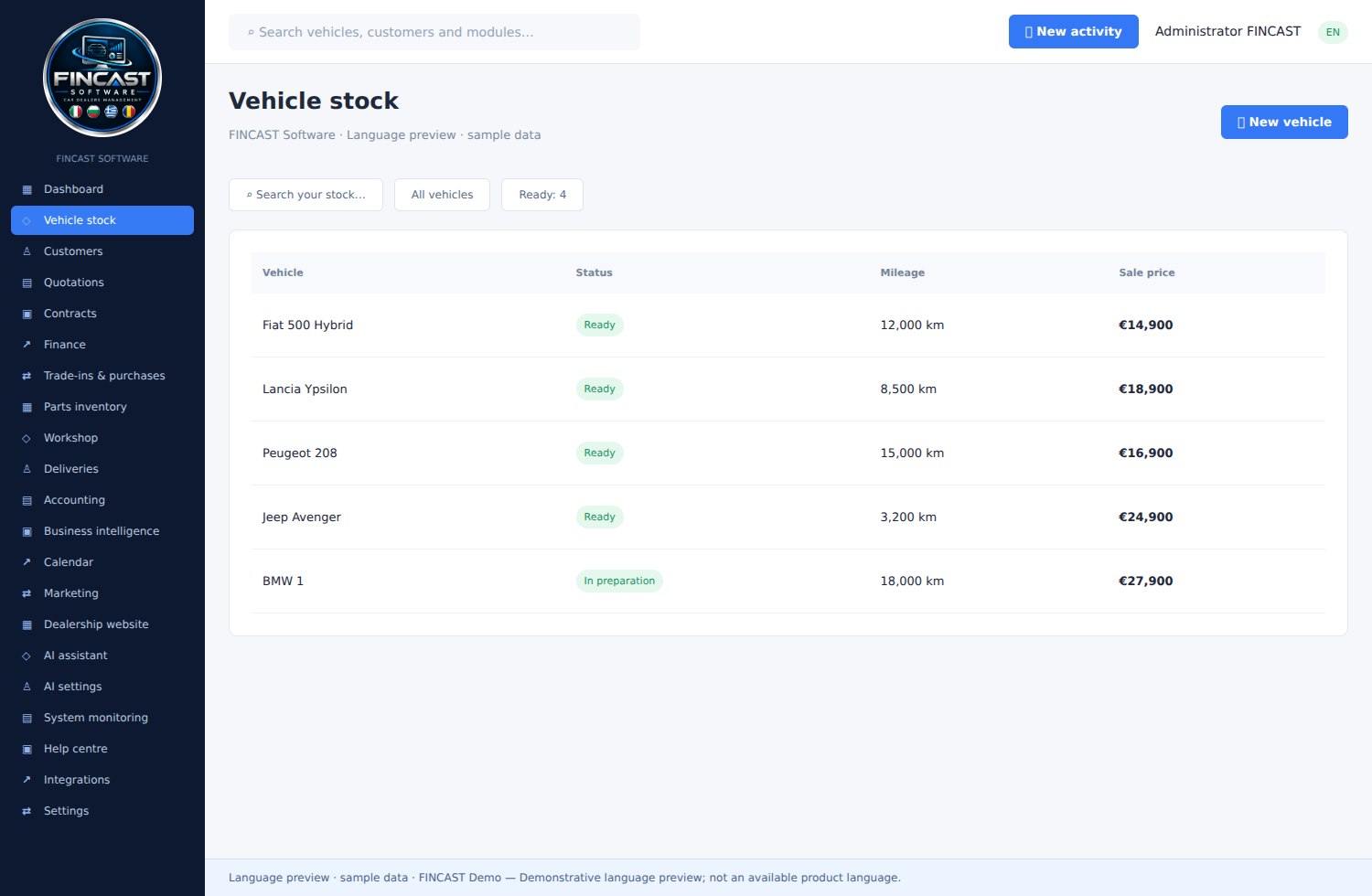Select the Peugeot 208 entry
Image resolution: width=1372 pixels, height=896 pixels.
coord(788,453)
